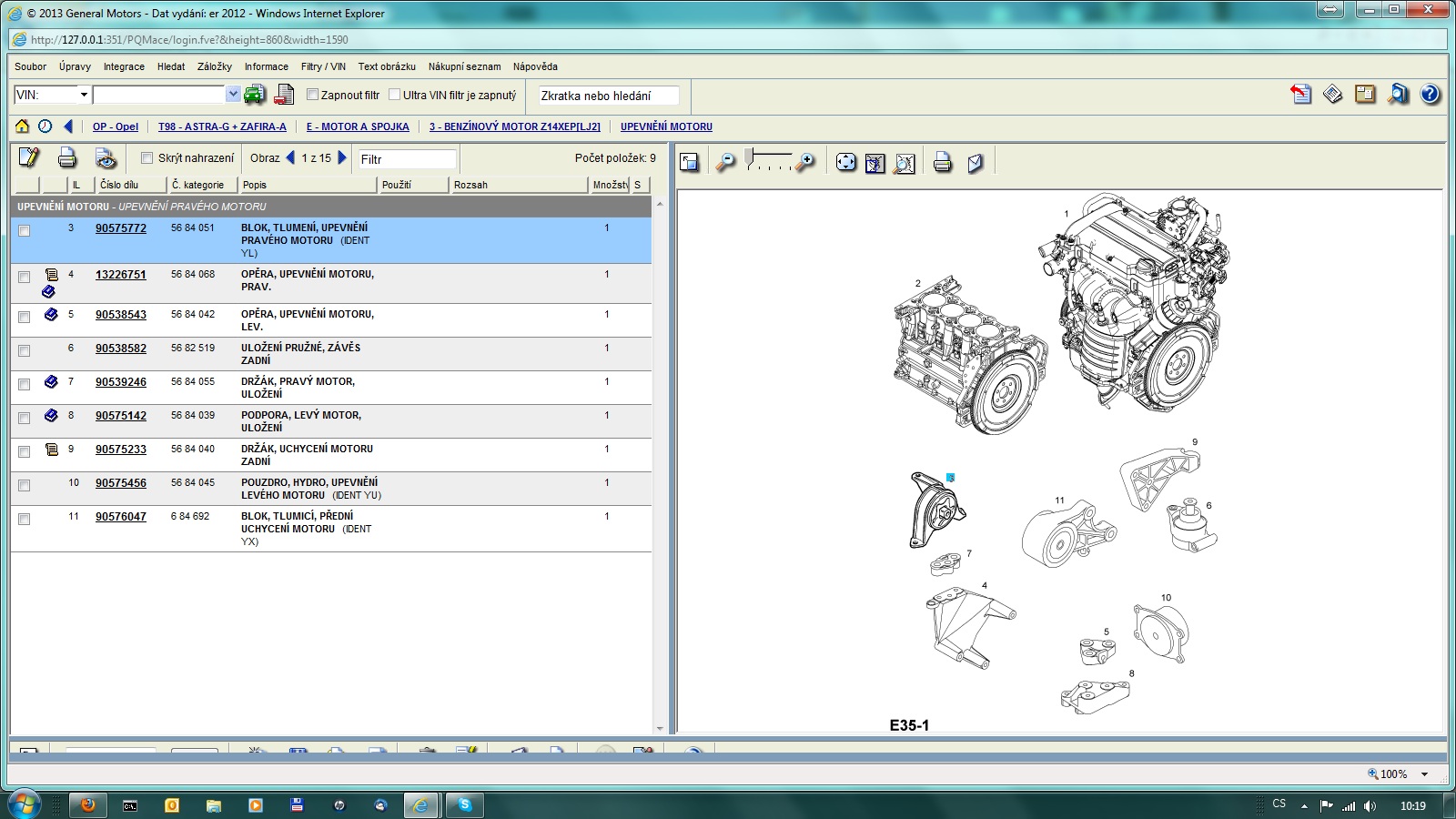This screenshot has height=819, width=1456.
Task: Open the VIN type dropdown
Action: [x=84, y=95]
